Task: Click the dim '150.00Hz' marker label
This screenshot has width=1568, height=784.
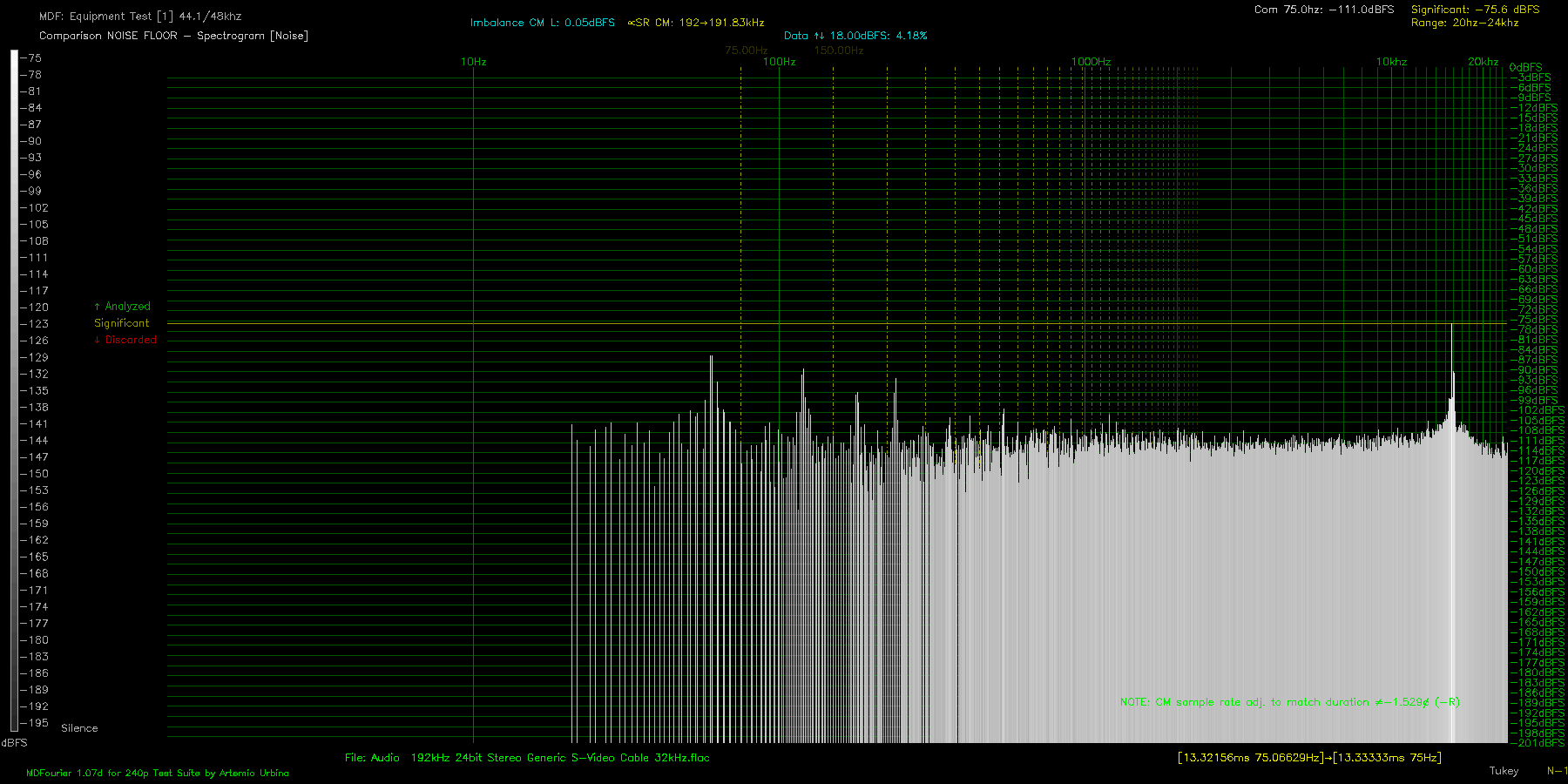Action: (x=839, y=51)
